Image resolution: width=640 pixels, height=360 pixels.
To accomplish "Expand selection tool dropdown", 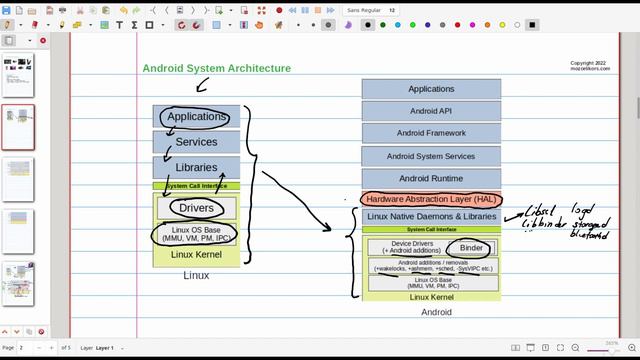I will tap(230, 25).
